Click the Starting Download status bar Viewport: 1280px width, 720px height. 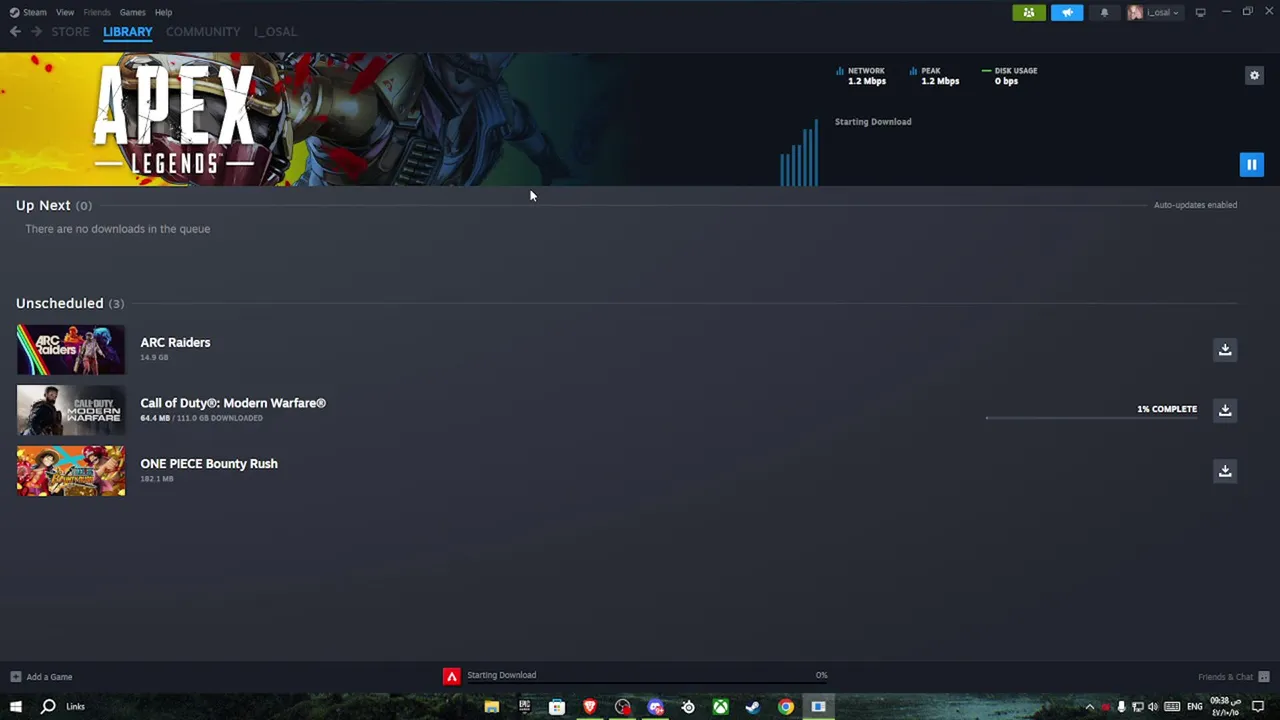pyautogui.click(x=501, y=675)
